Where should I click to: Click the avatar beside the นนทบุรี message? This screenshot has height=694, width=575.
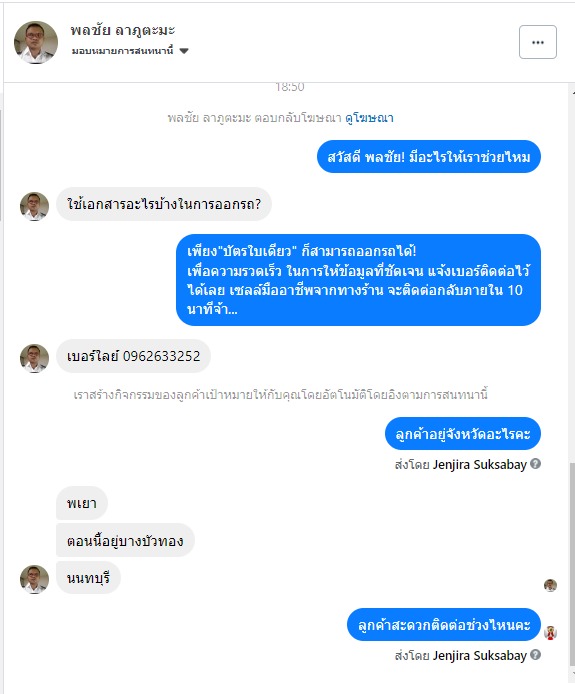[34, 579]
